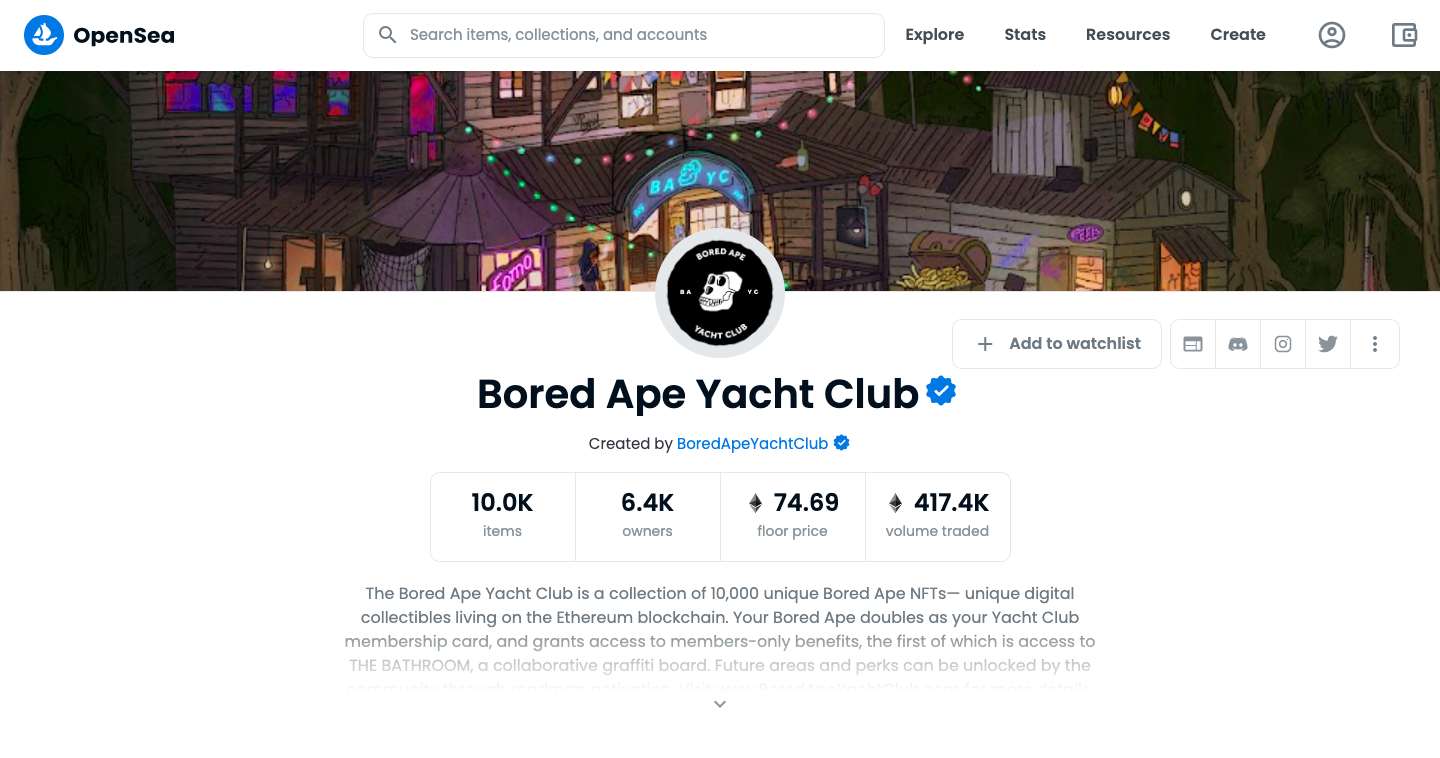Click the 6.4K owners stat

(648, 516)
